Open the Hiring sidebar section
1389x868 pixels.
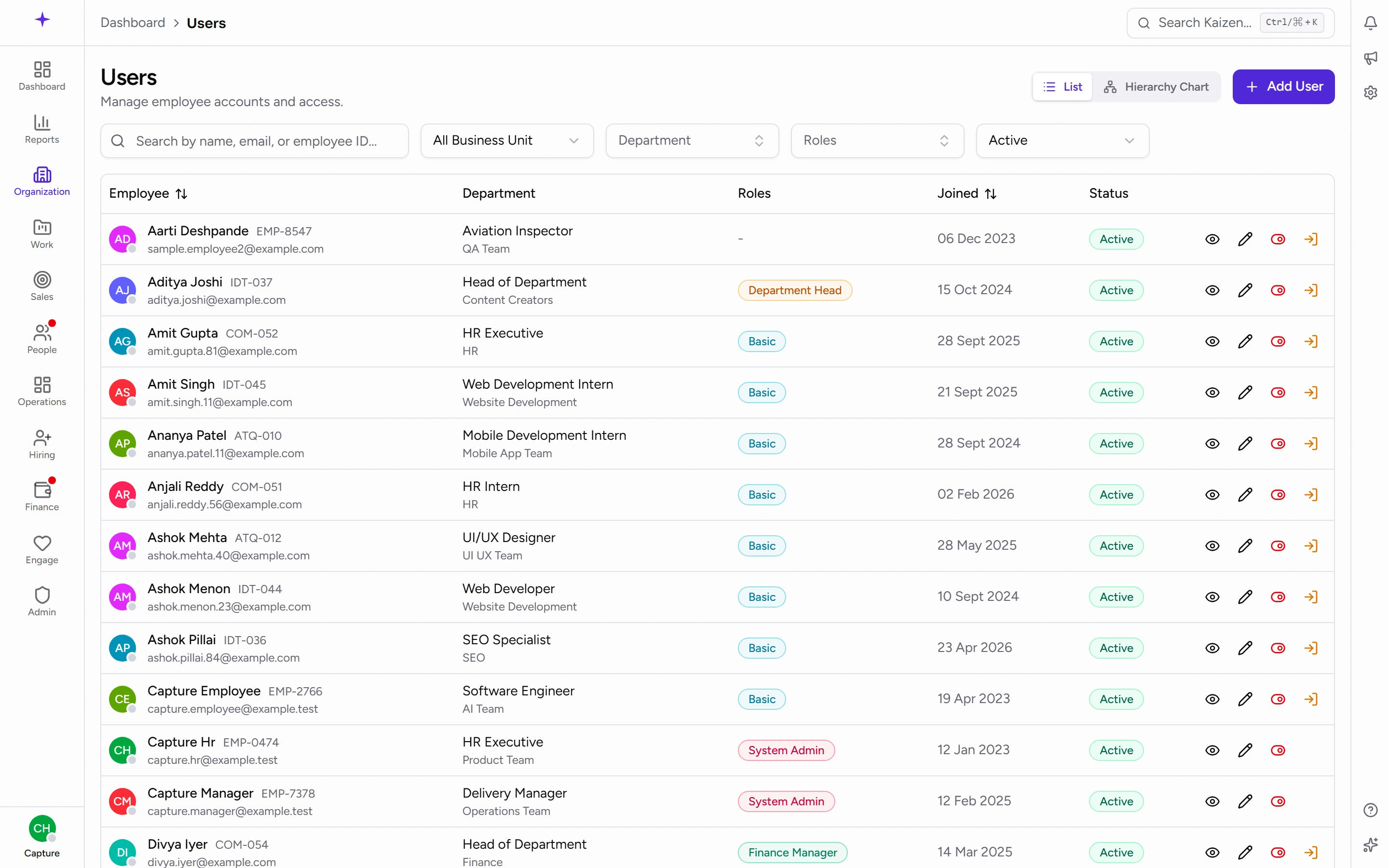tap(42, 444)
